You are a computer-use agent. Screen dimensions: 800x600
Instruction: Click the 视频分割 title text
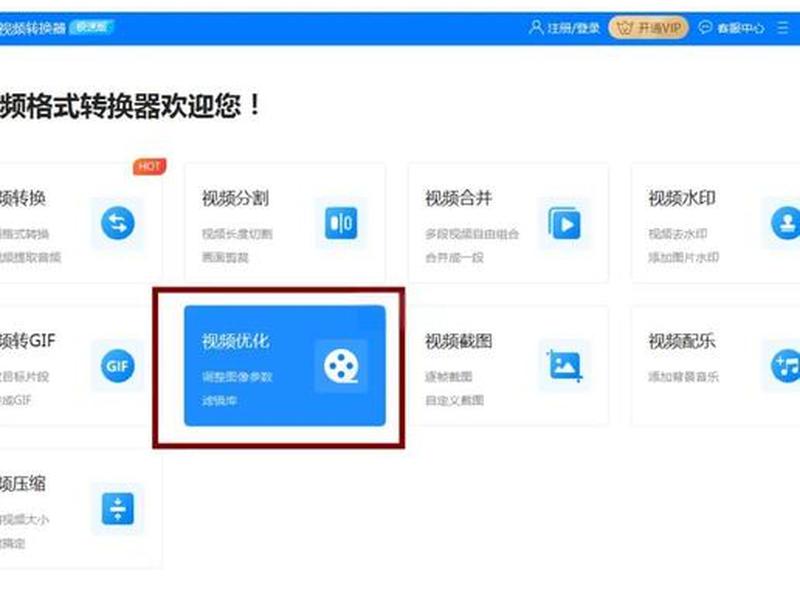click(x=235, y=198)
